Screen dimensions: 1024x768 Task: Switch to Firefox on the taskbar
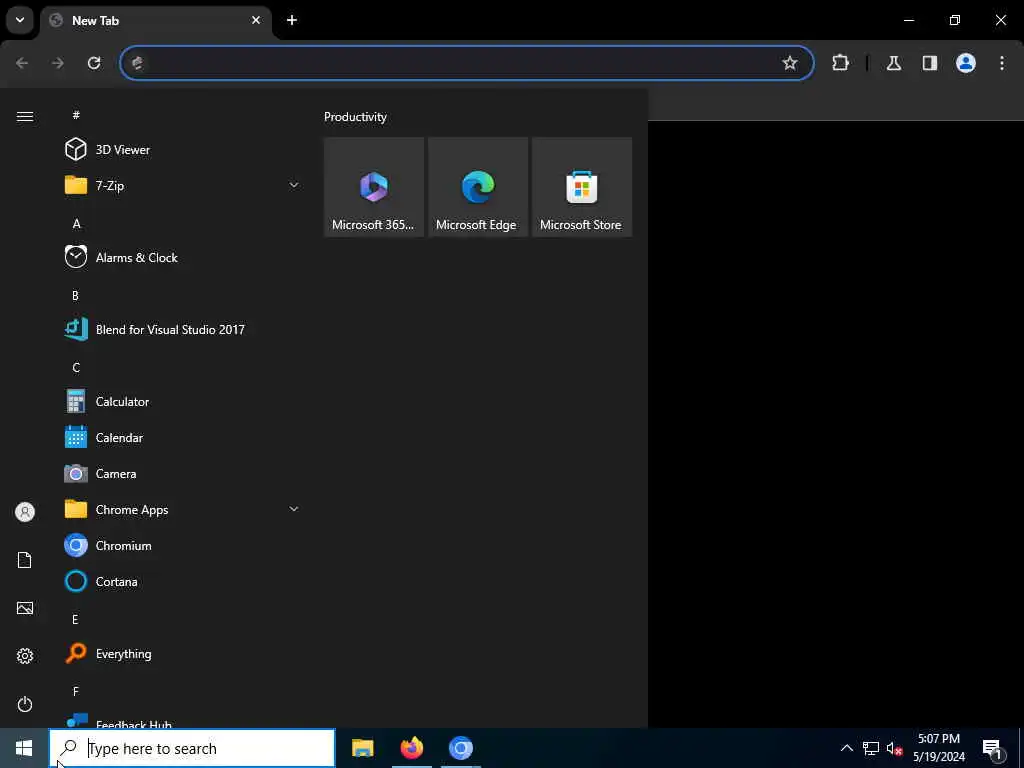[x=411, y=748]
